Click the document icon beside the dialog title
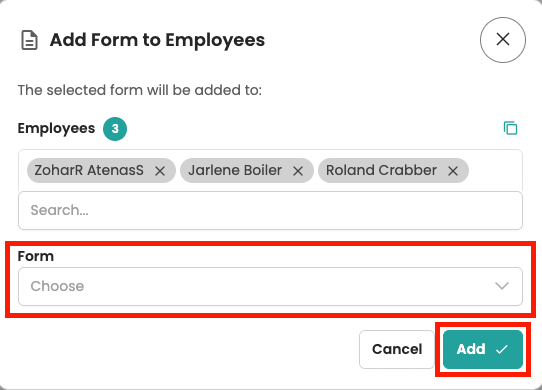 tap(29, 40)
